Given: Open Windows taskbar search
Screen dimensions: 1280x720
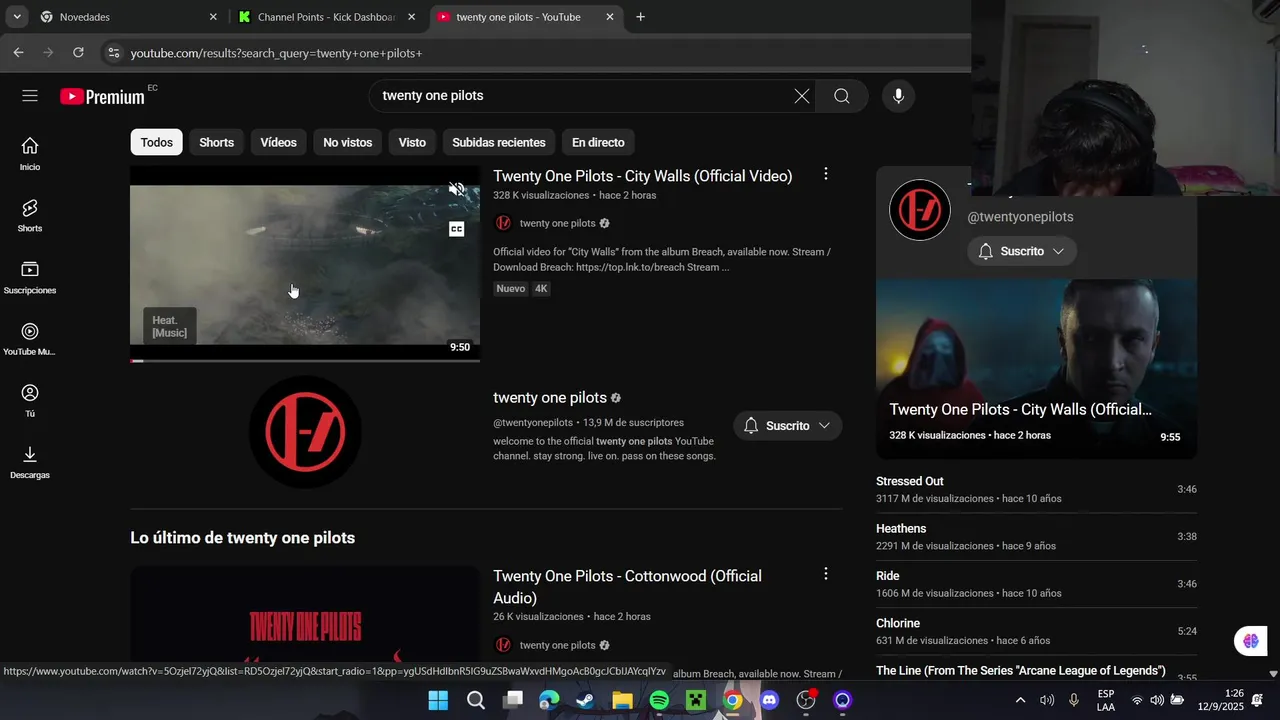Looking at the screenshot, I should [476, 700].
